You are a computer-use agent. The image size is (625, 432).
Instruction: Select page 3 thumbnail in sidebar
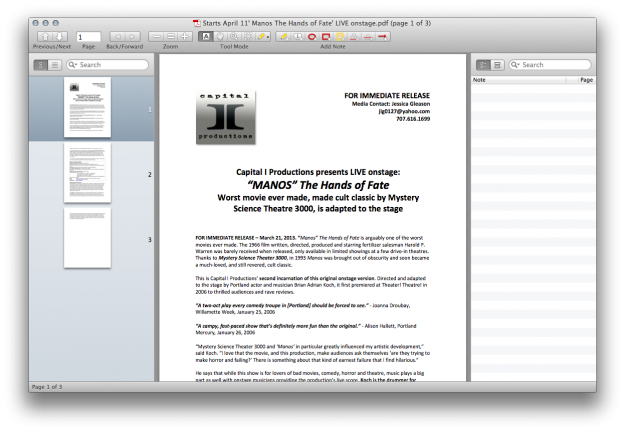[87, 238]
